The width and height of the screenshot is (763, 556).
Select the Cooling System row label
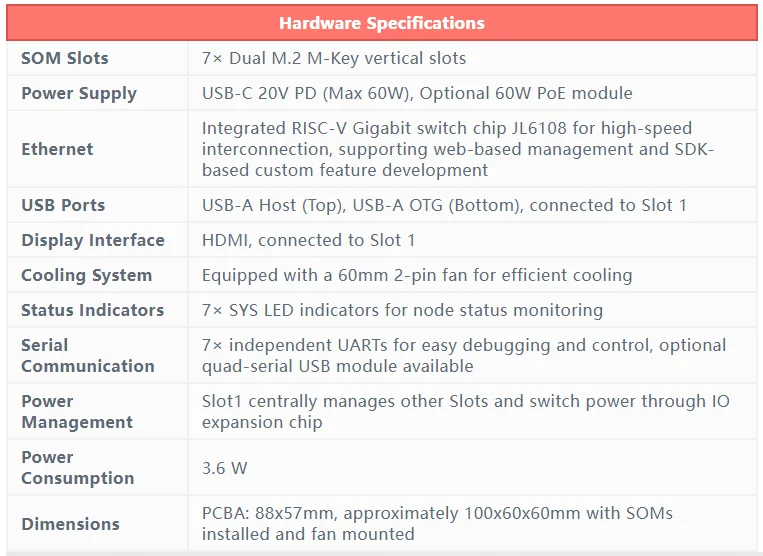click(87, 275)
